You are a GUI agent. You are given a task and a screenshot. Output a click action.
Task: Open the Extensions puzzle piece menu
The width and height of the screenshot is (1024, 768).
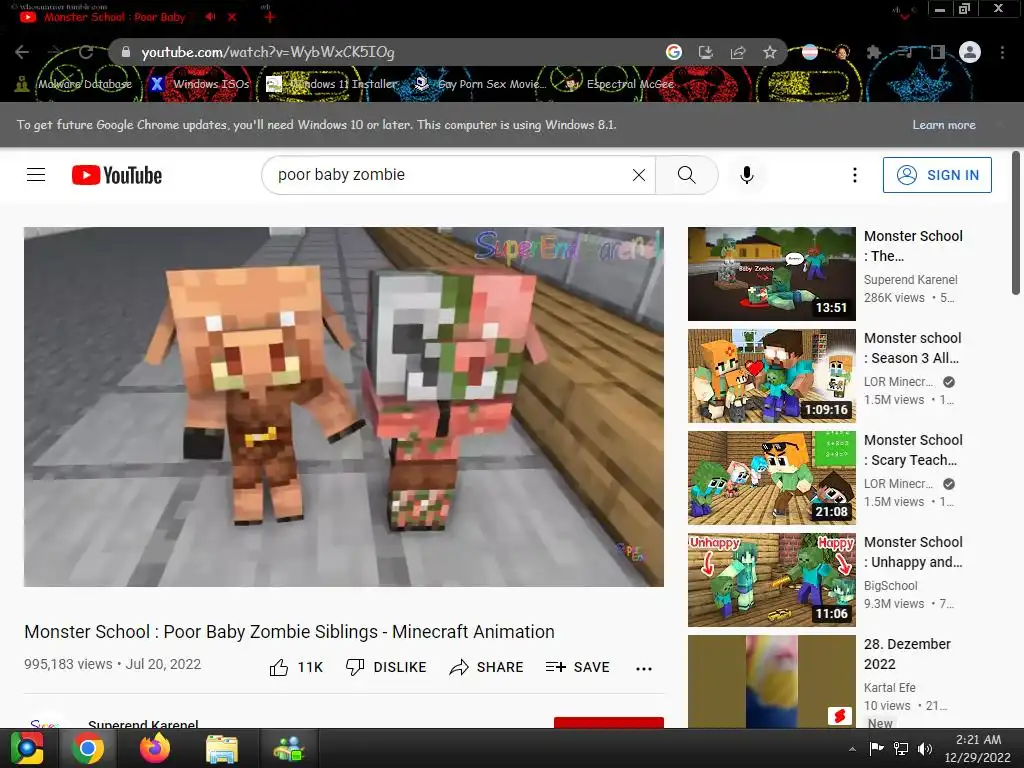coord(874,52)
